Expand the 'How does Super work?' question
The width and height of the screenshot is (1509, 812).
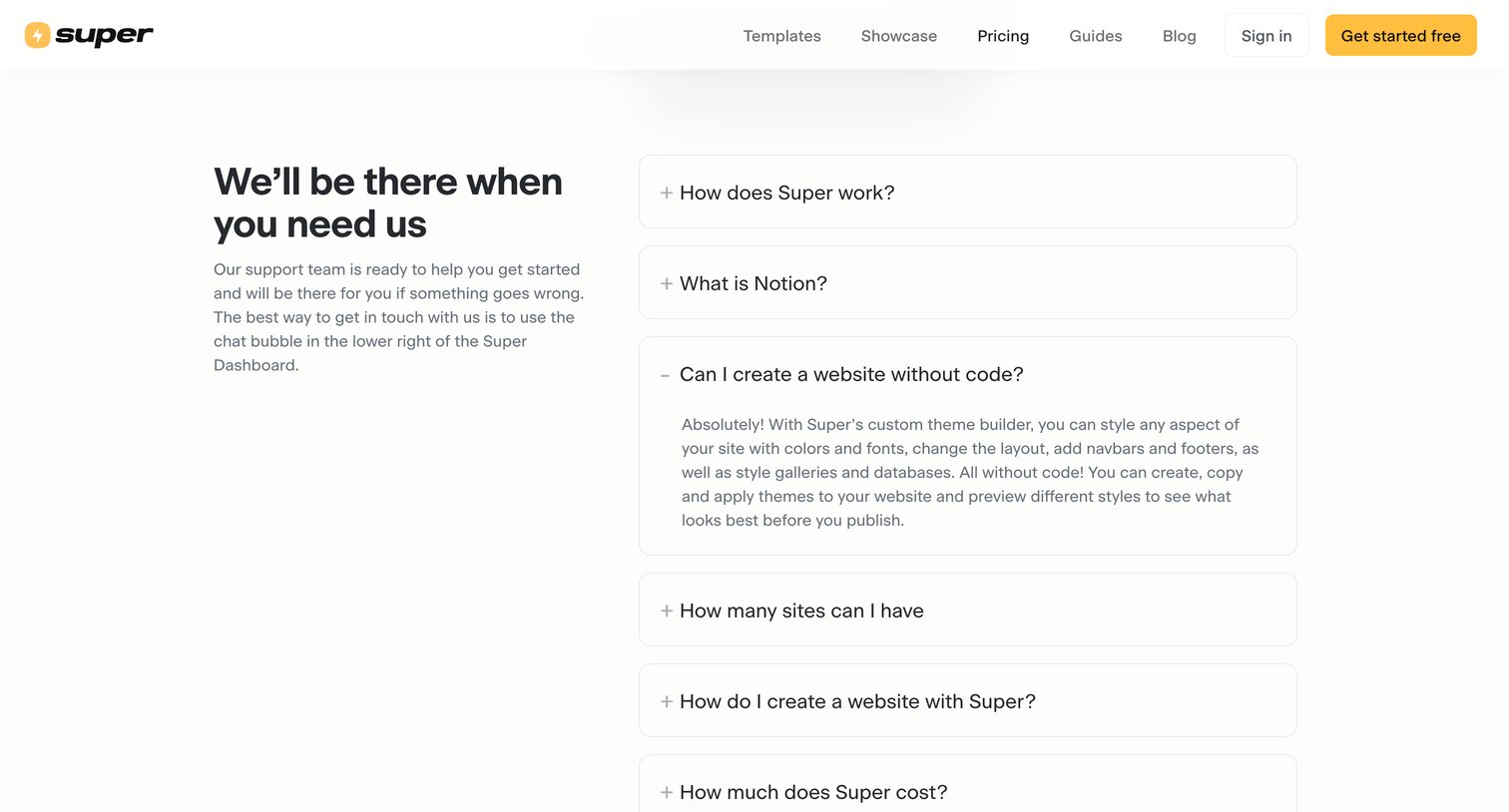[x=967, y=192]
